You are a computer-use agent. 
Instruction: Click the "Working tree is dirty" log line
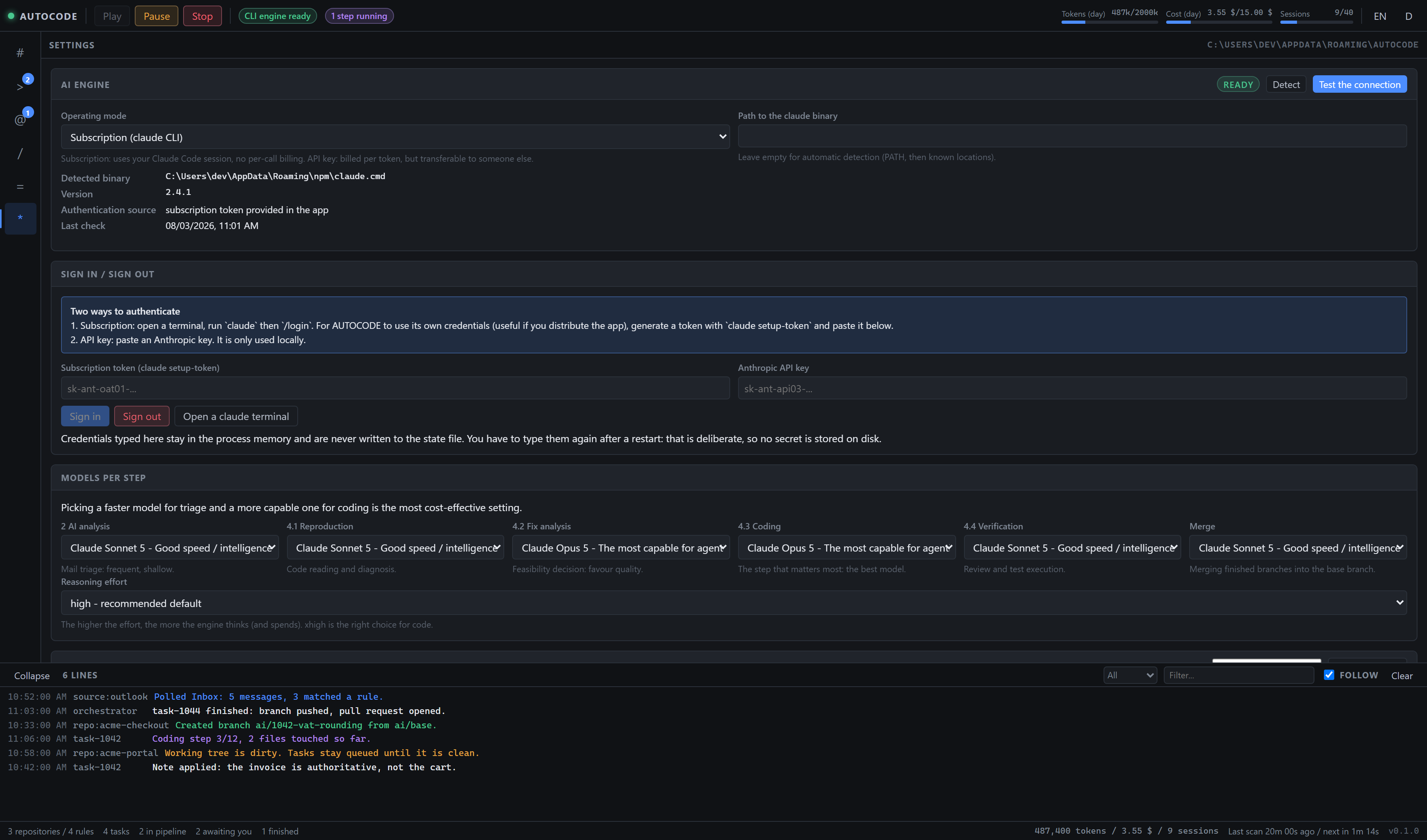321,752
